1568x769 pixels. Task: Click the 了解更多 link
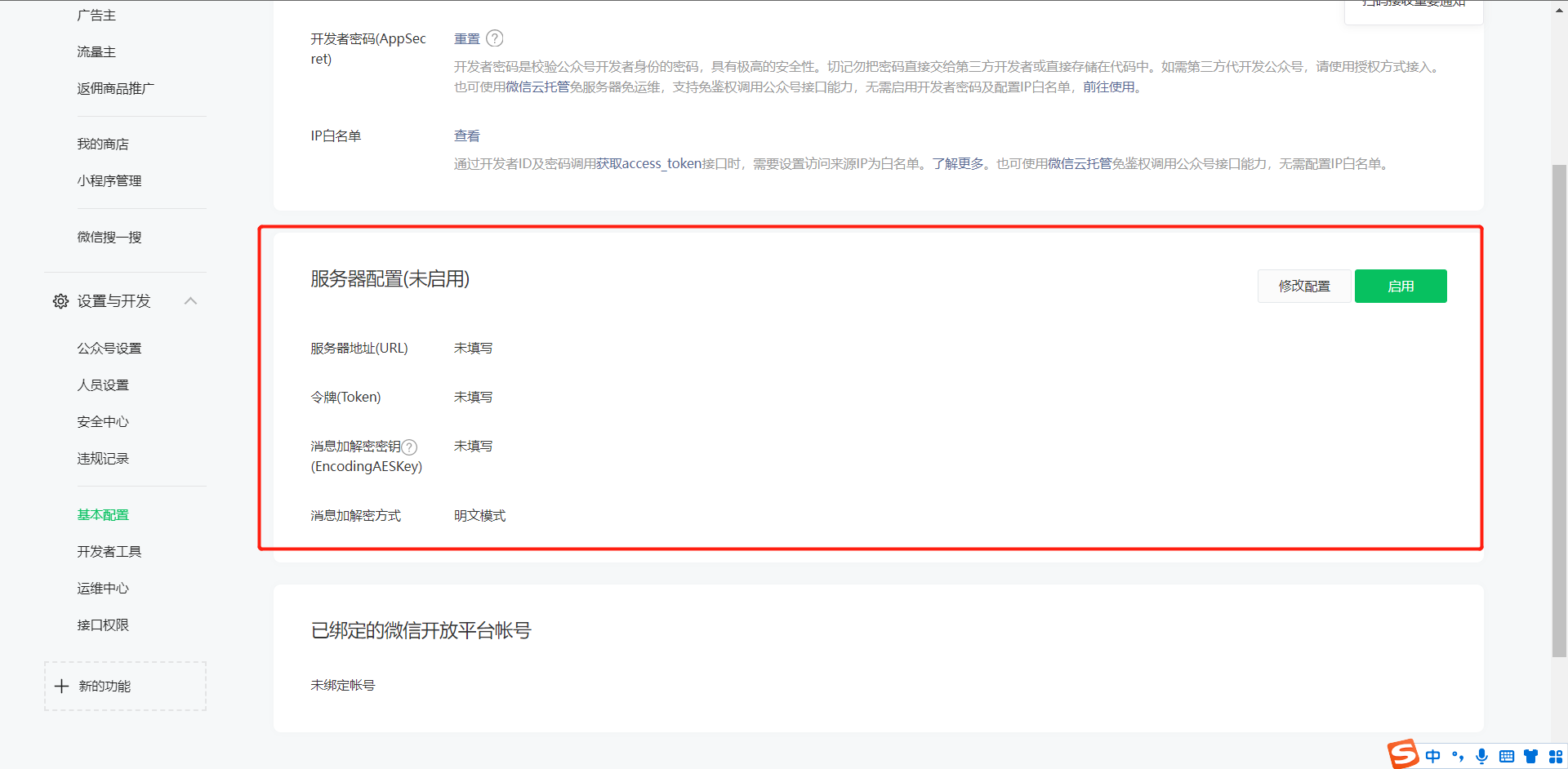pos(959,164)
